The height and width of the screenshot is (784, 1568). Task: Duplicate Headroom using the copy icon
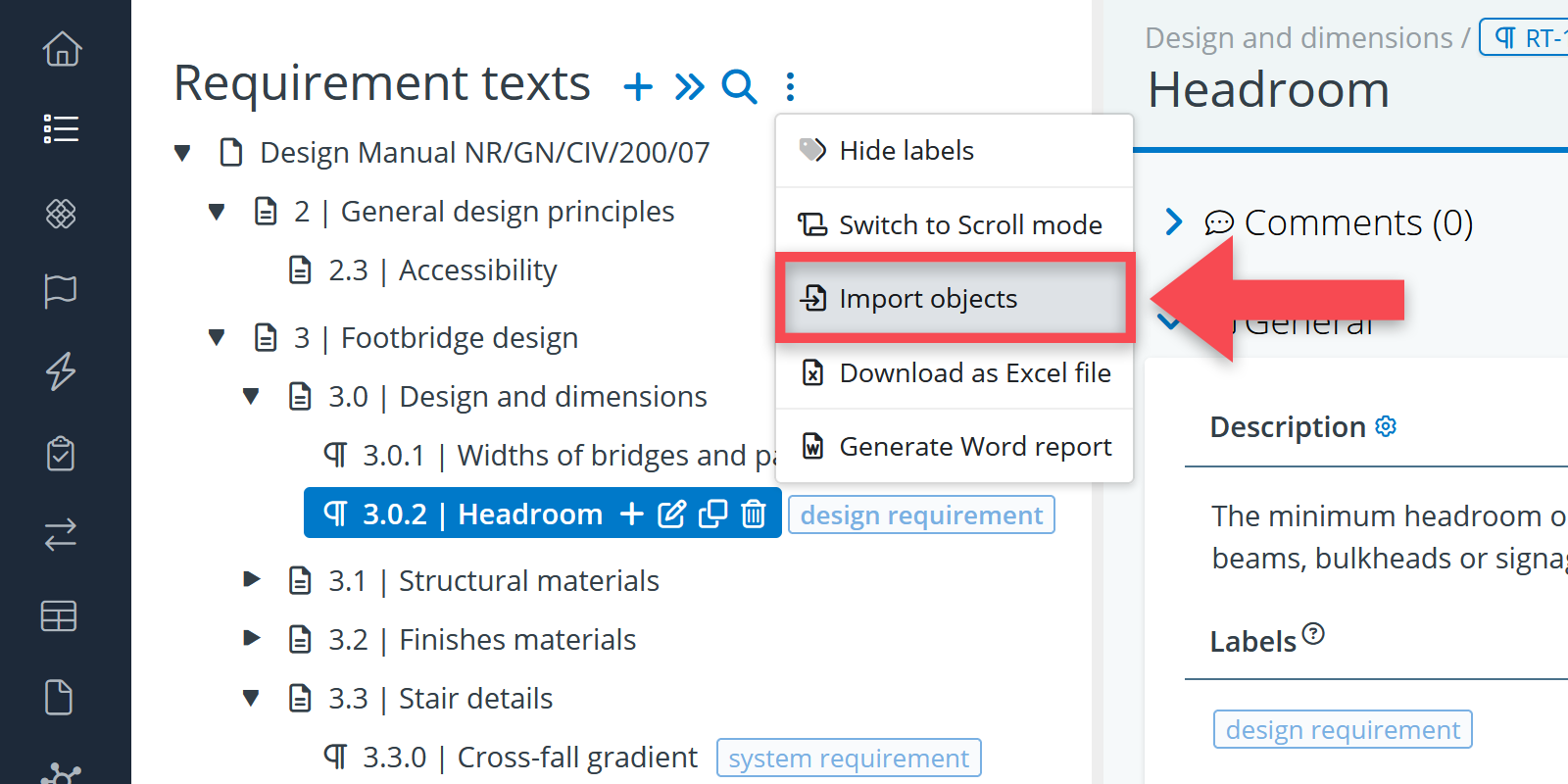(x=712, y=514)
